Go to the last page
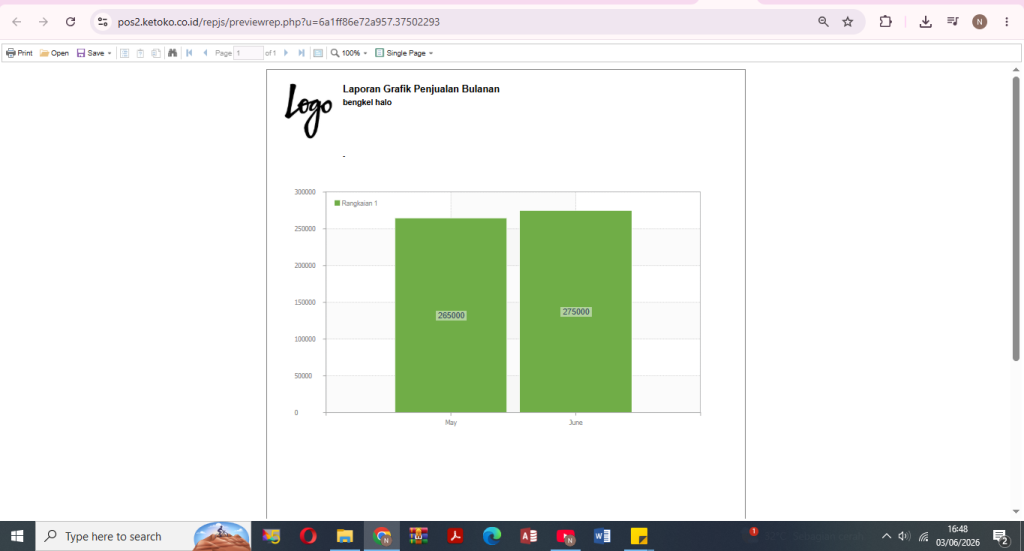 (x=301, y=53)
